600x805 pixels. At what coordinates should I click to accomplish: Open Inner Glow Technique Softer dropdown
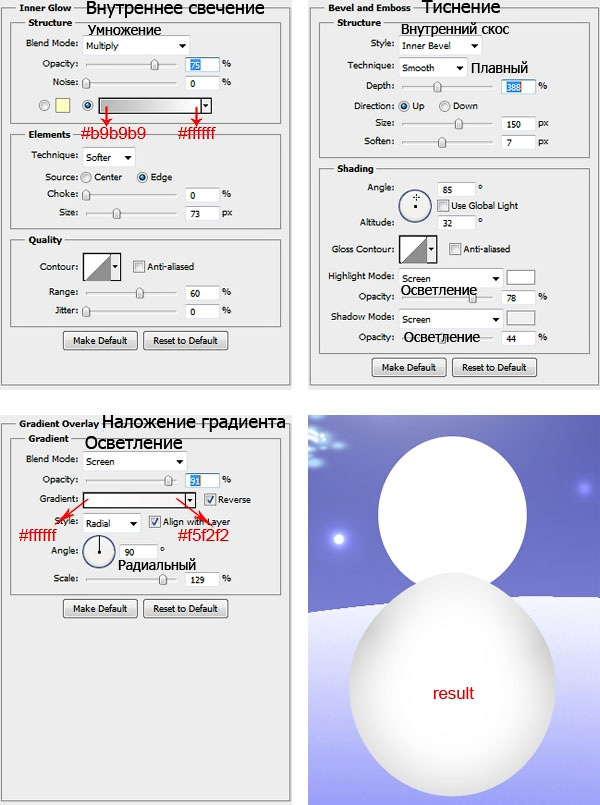pos(109,157)
